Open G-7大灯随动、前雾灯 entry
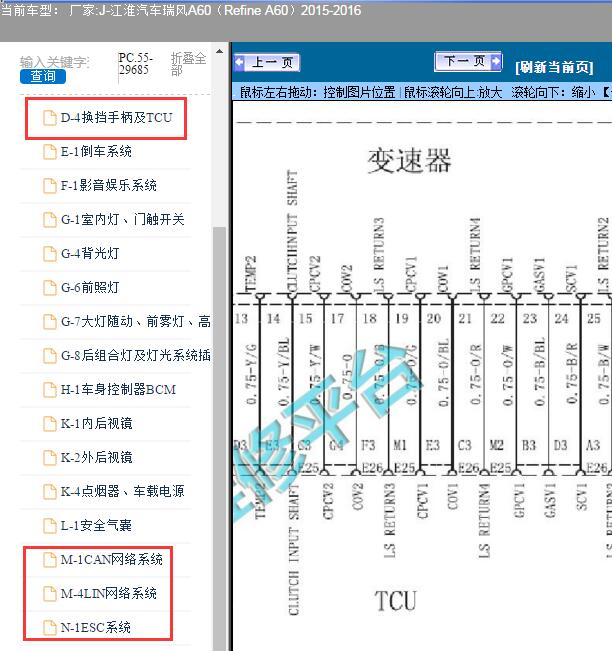 point(136,322)
